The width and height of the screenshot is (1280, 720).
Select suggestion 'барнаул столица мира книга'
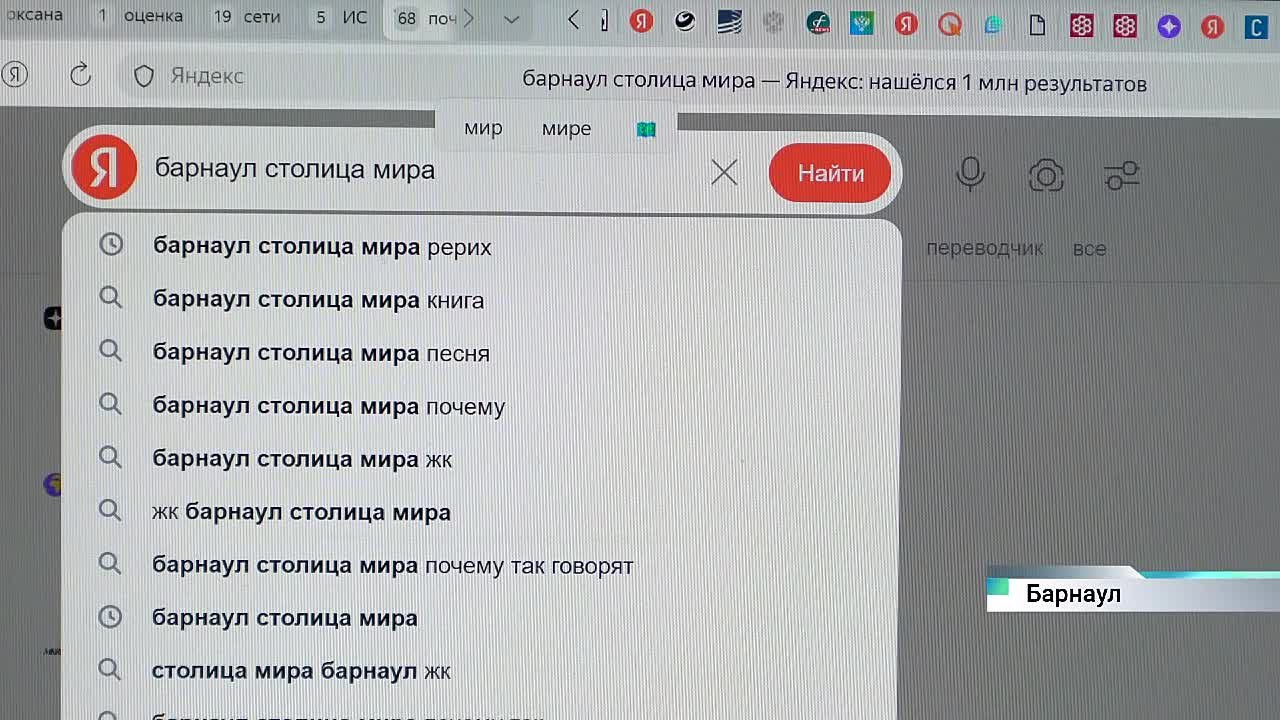(x=318, y=300)
